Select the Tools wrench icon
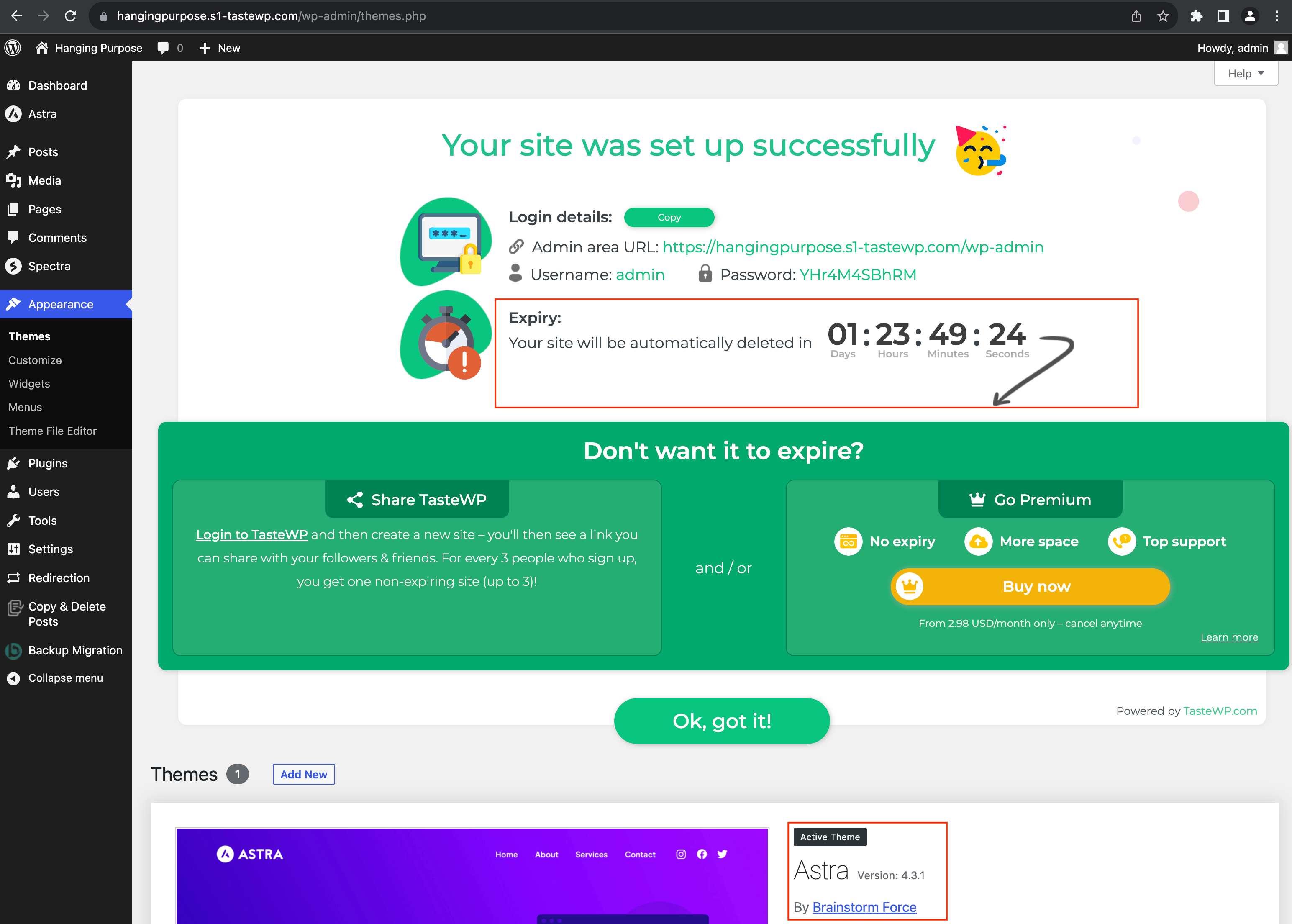The width and height of the screenshot is (1292, 924). click(x=14, y=521)
